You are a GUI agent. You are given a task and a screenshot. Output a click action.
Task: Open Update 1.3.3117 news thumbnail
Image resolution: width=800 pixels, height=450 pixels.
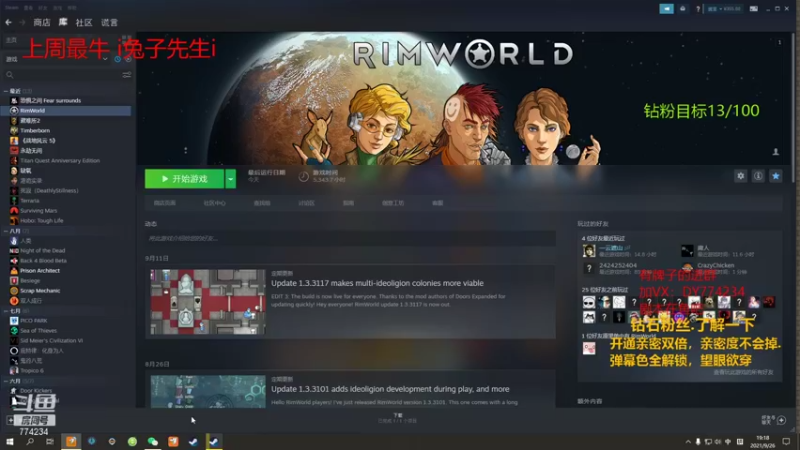[x=208, y=302]
